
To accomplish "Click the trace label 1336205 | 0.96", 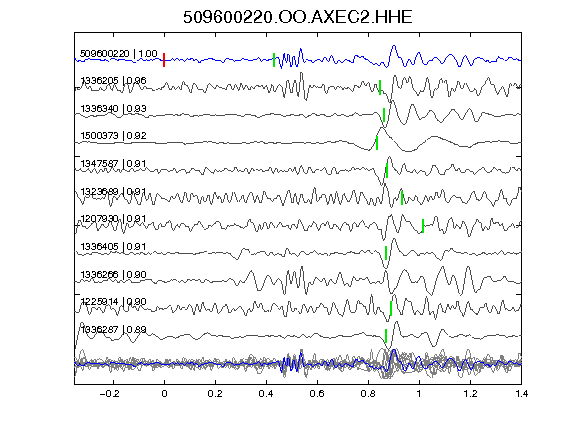I will click(x=113, y=80).
